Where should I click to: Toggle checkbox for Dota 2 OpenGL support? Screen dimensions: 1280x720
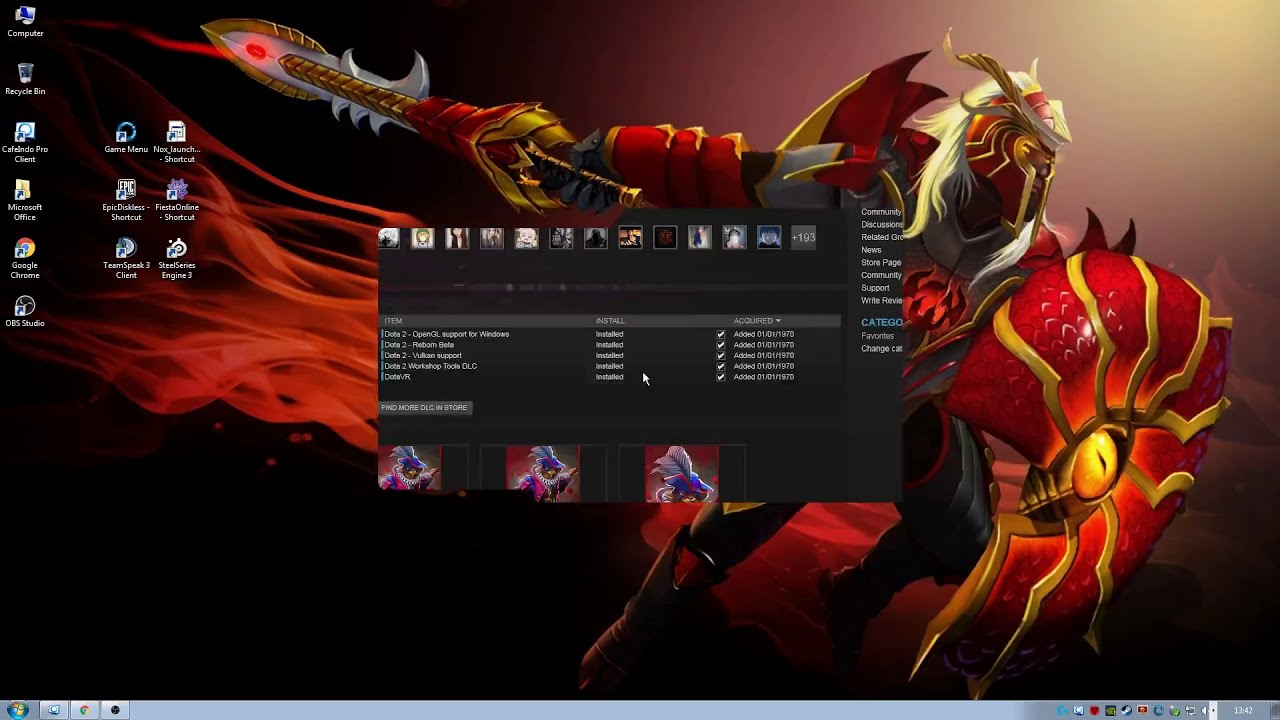(x=721, y=334)
